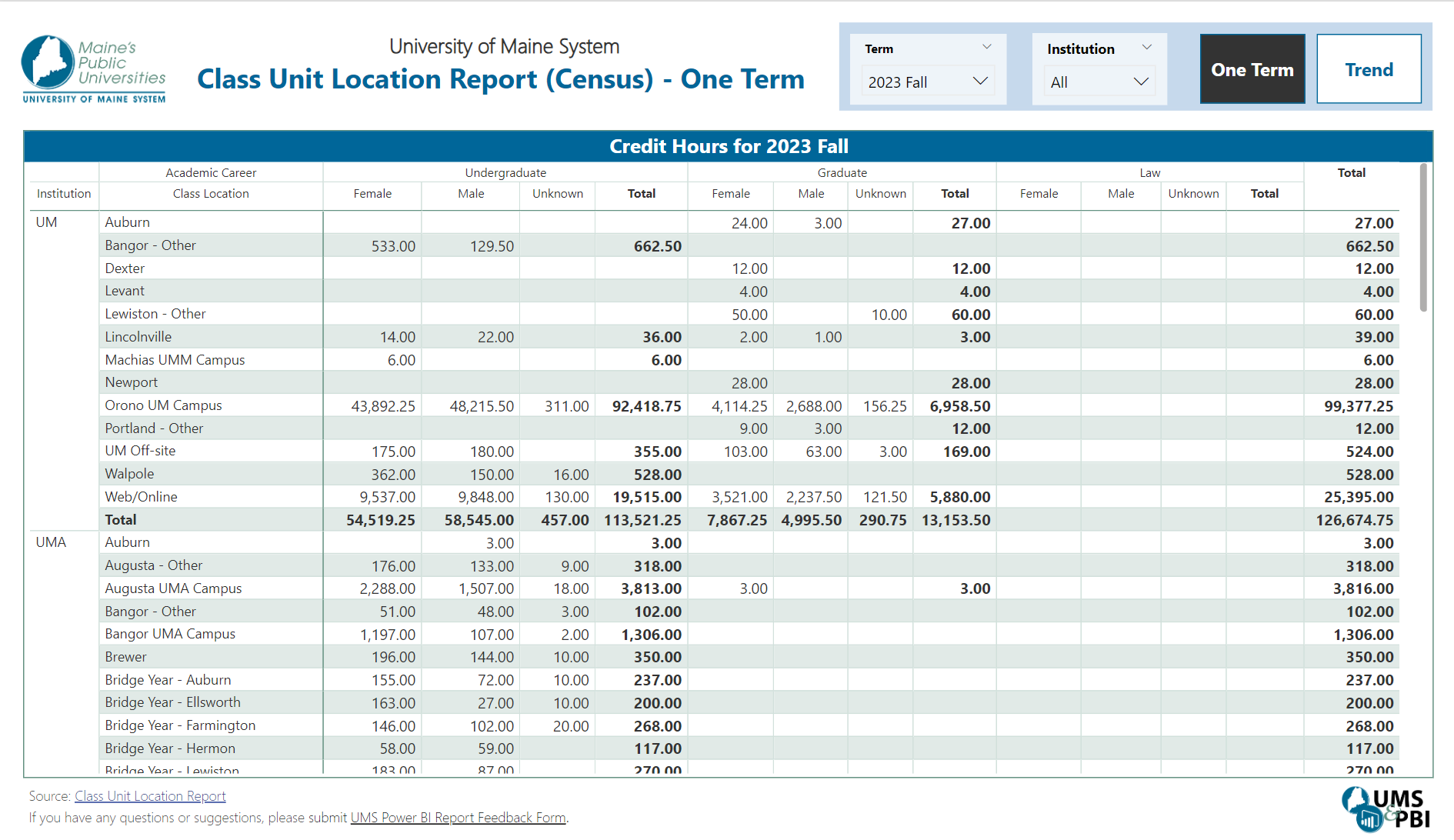The width and height of the screenshot is (1454, 840).
Task: Collapse the Term slicer header chevron
Action: pos(987,48)
